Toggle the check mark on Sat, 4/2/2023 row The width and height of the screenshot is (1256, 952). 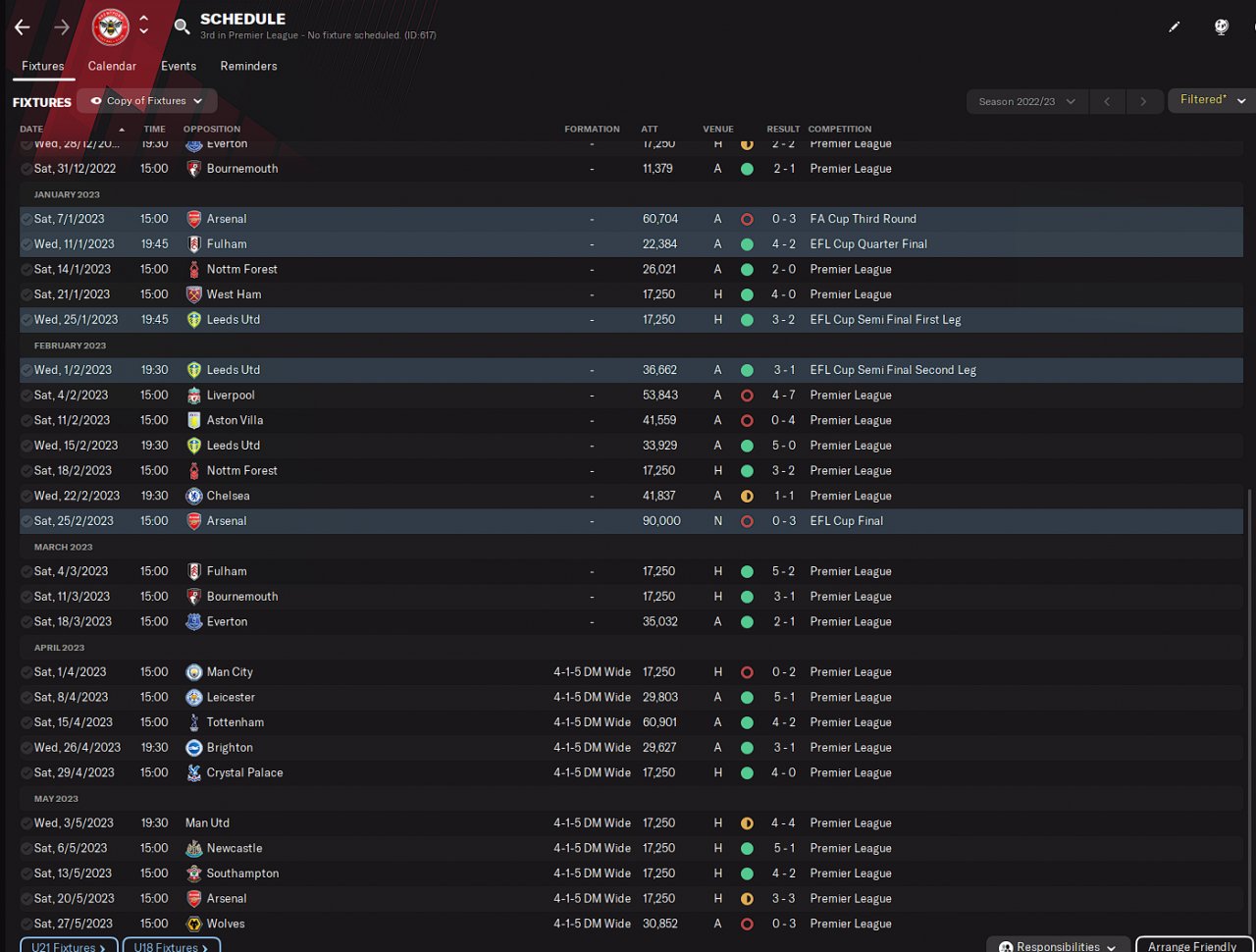(26, 396)
